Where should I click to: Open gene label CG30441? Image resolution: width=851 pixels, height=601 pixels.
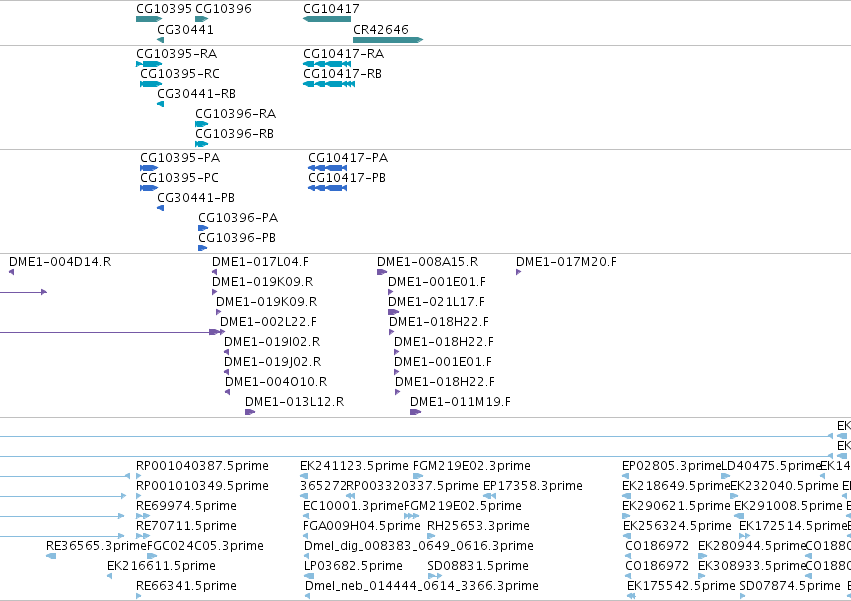[x=186, y=30]
